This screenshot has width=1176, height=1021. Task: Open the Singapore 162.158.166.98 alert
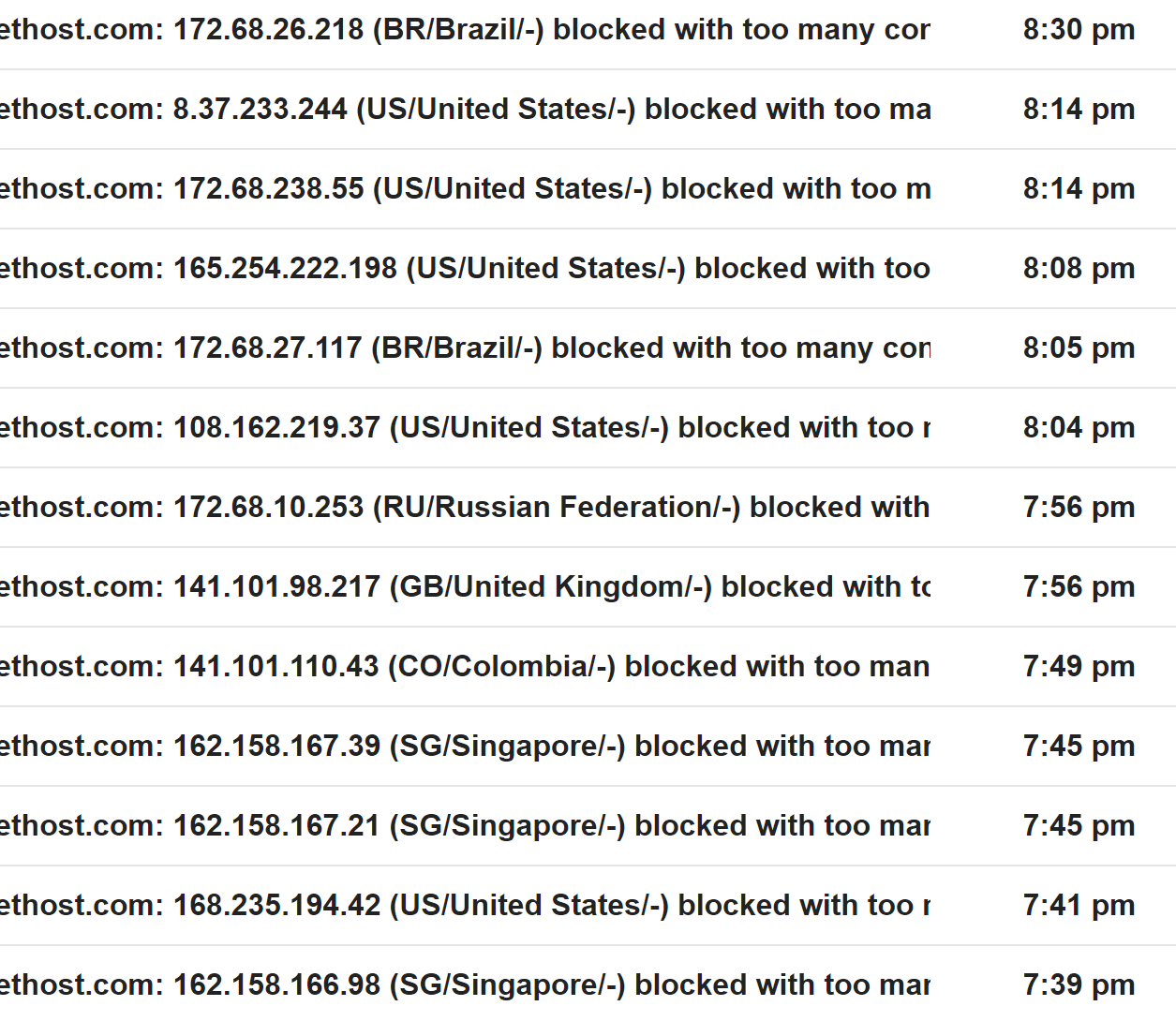(464, 985)
